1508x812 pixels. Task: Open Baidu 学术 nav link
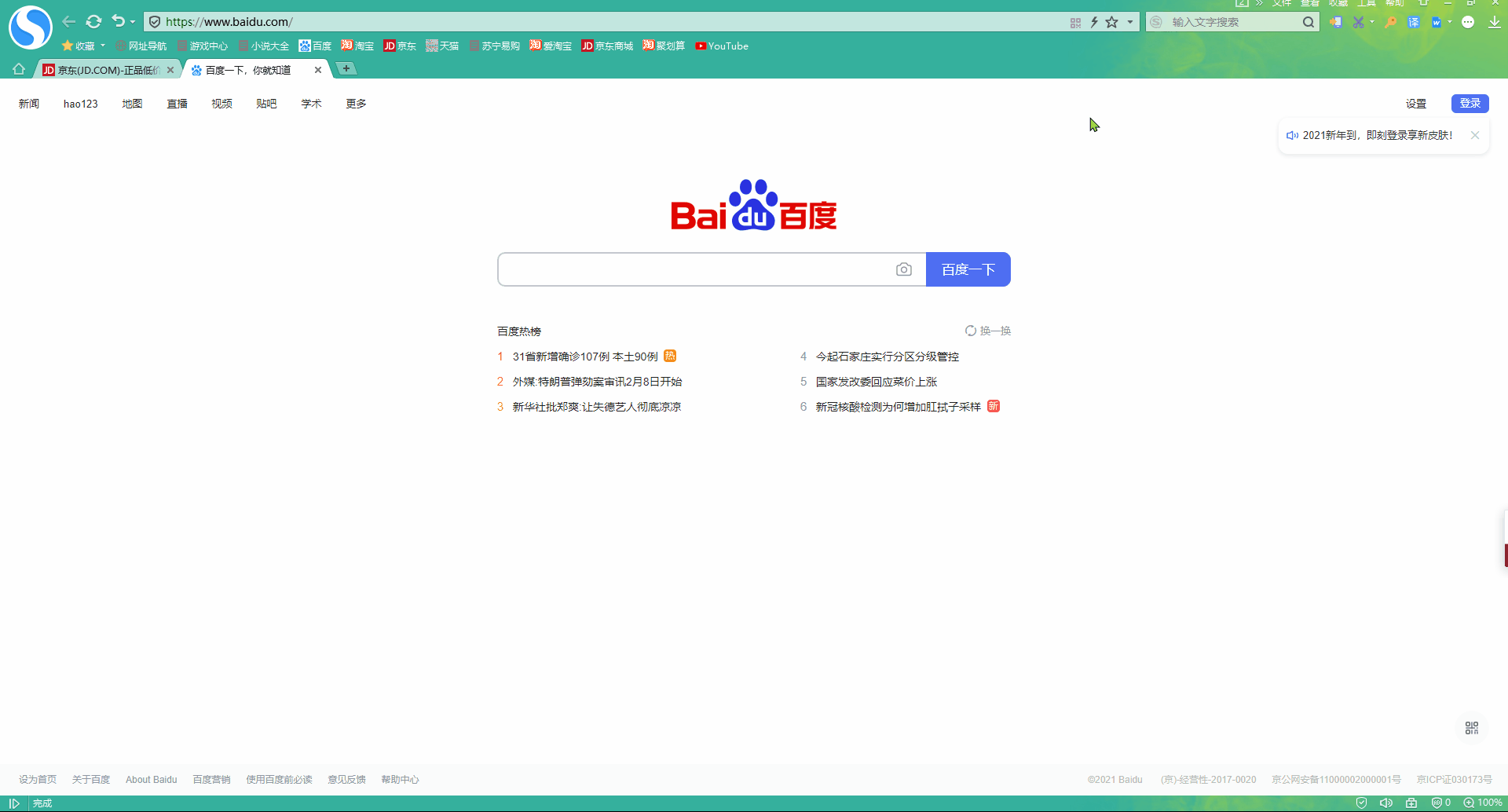click(x=311, y=104)
